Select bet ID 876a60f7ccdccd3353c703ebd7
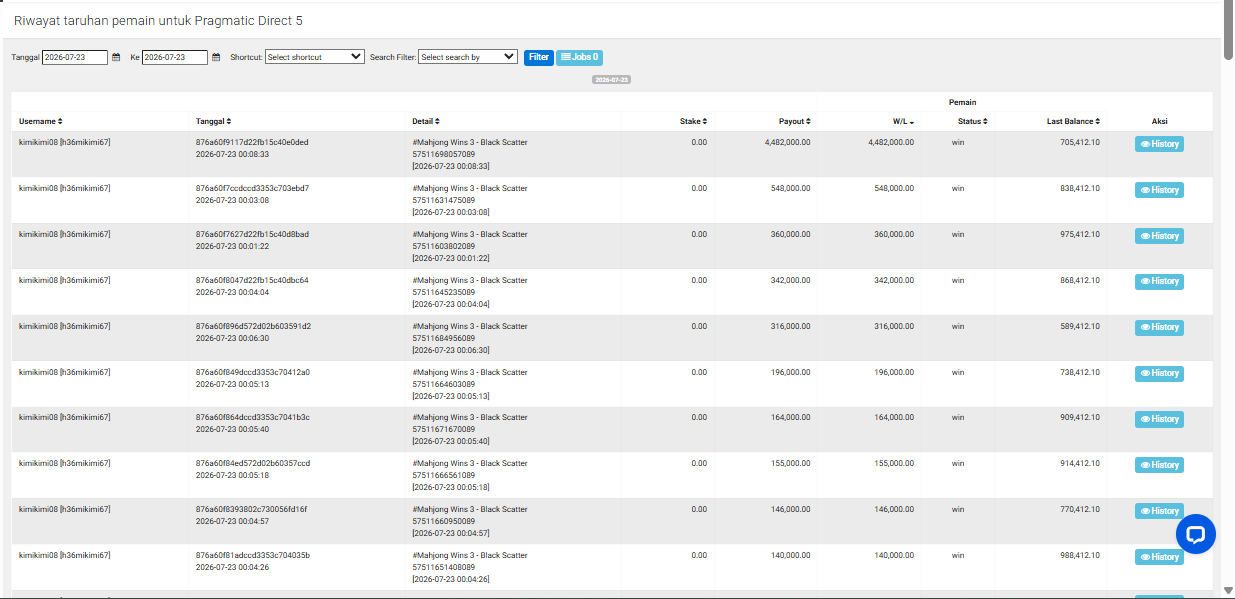This screenshot has width=1235, height=599. pos(252,188)
